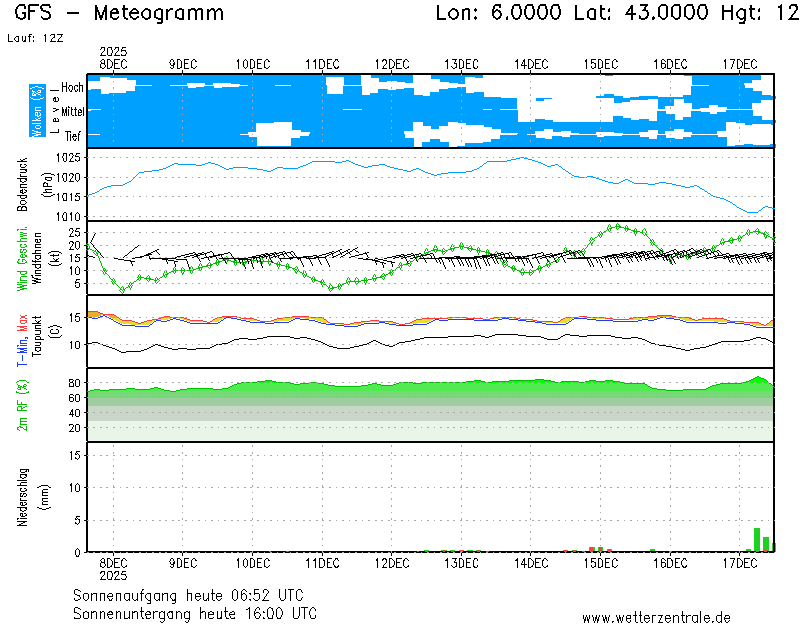Click the Bodendruck axis label
800x625 pixels.
(x=22, y=183)
